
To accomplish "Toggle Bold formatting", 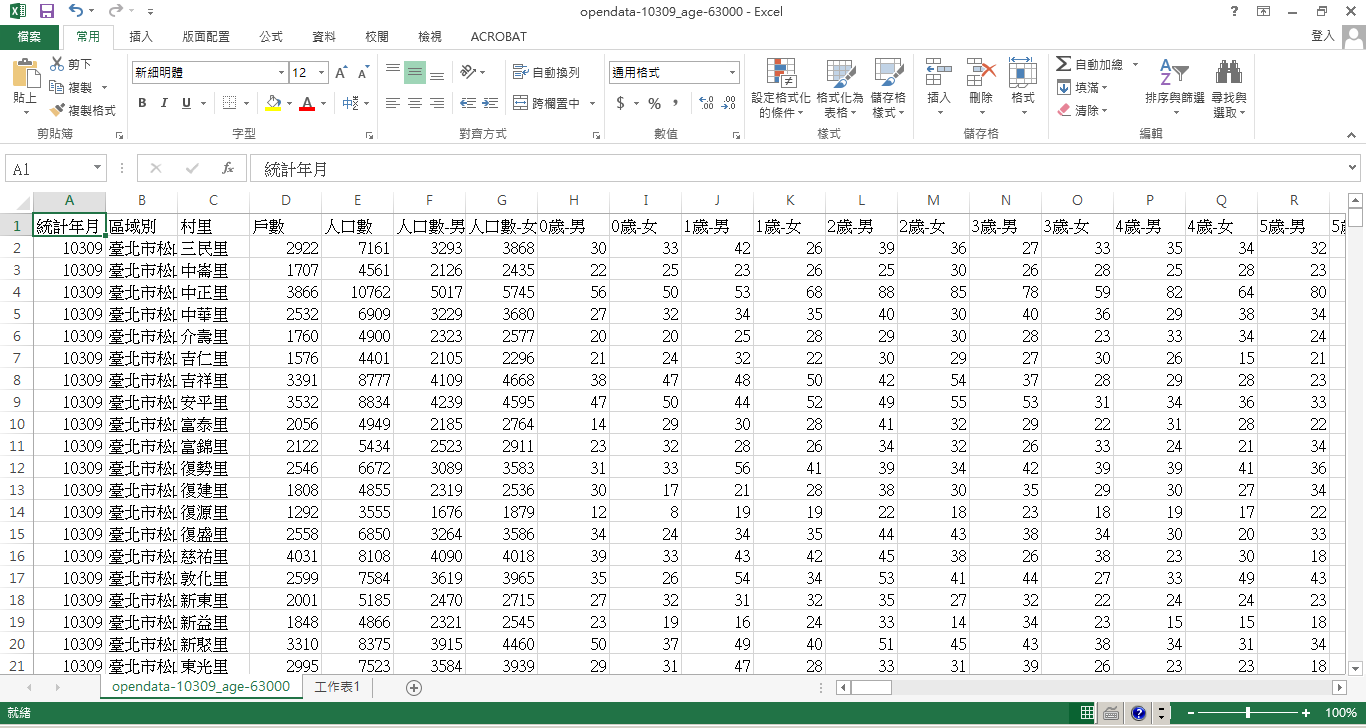I will pos(142,103).
